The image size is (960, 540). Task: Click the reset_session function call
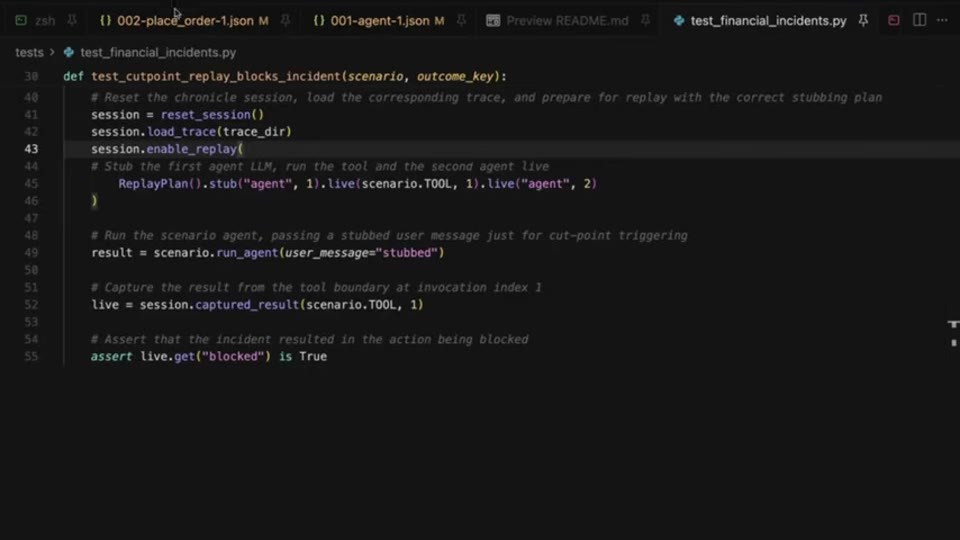tap(206, 114)
